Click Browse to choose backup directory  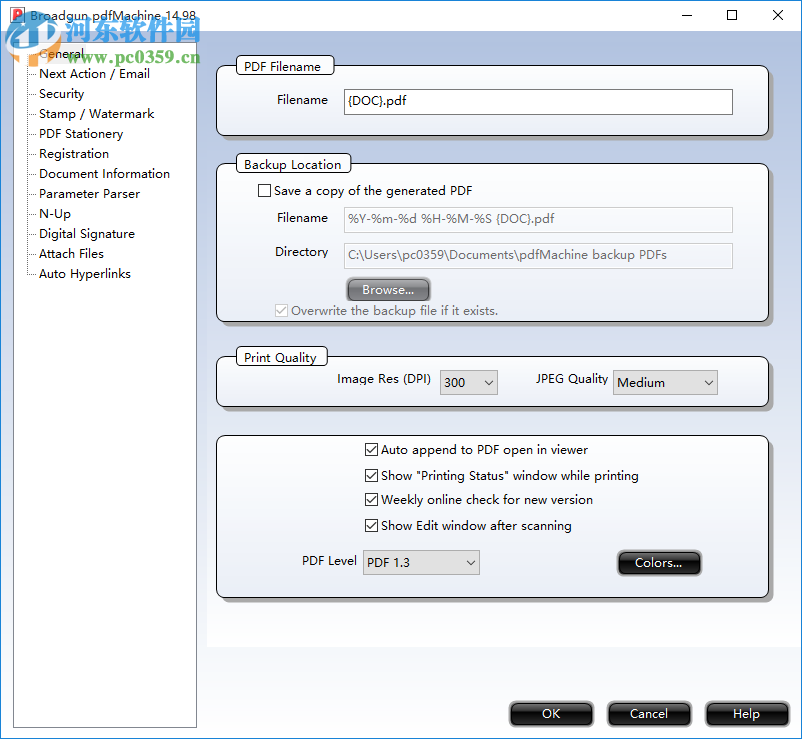(388, 289)
